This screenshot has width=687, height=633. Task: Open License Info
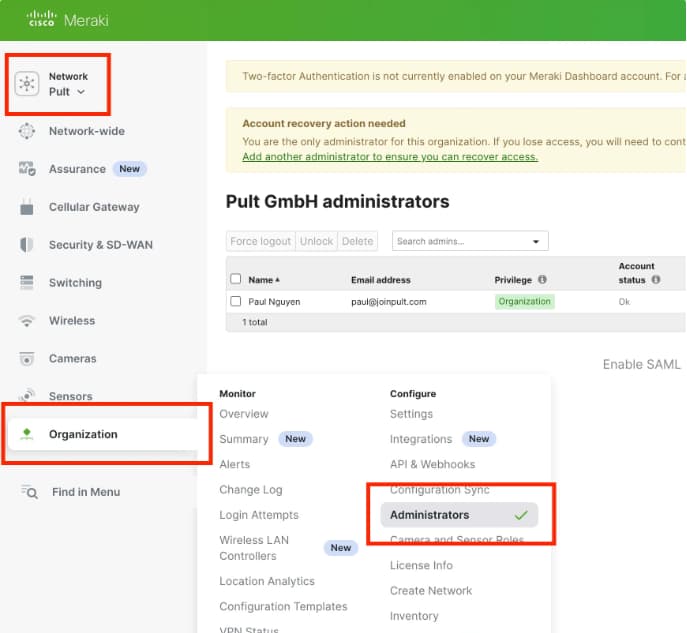421,566
